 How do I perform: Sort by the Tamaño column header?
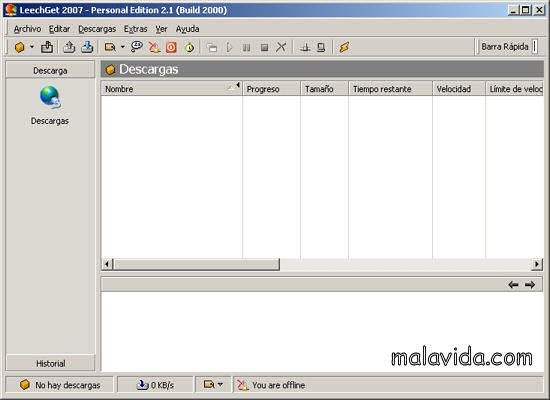click(x=324, y=89)
